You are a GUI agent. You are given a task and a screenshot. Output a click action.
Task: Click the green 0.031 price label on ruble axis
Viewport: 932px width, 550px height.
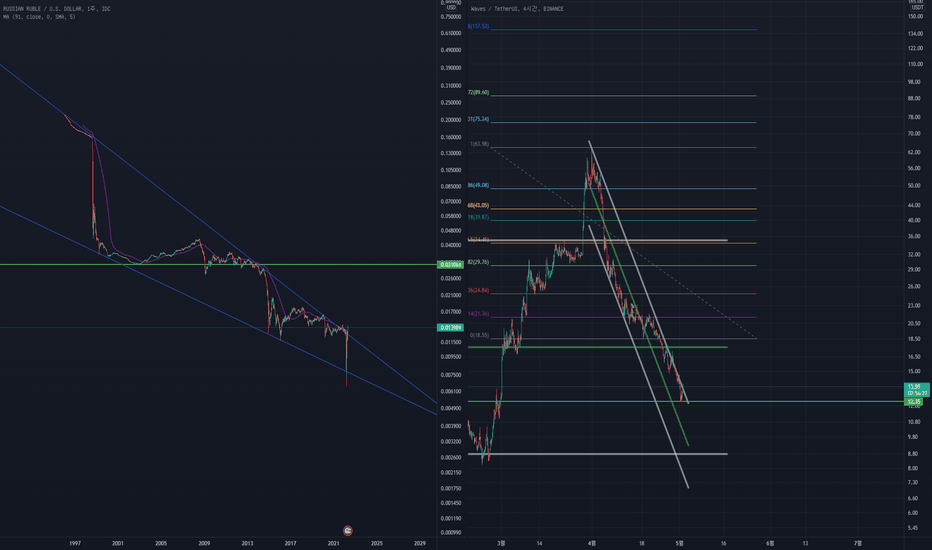[450, 265]
